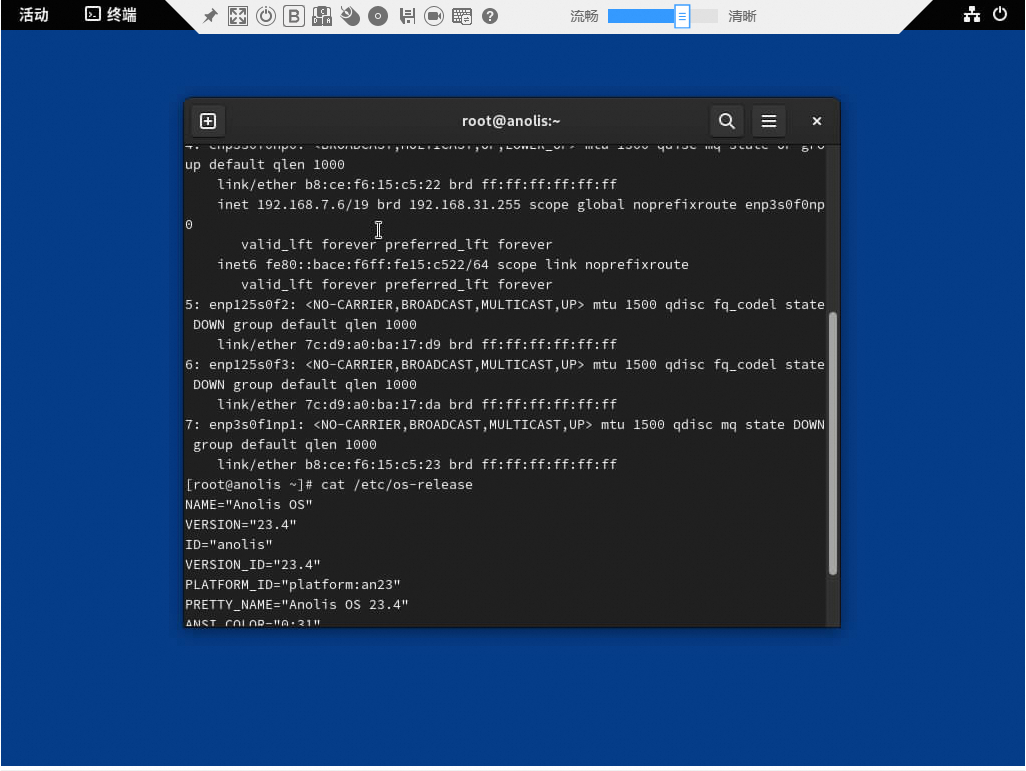Enter fullscreen mode via KVM toolbar
This screenshot has height=771, width=1026.
[238, 16]
